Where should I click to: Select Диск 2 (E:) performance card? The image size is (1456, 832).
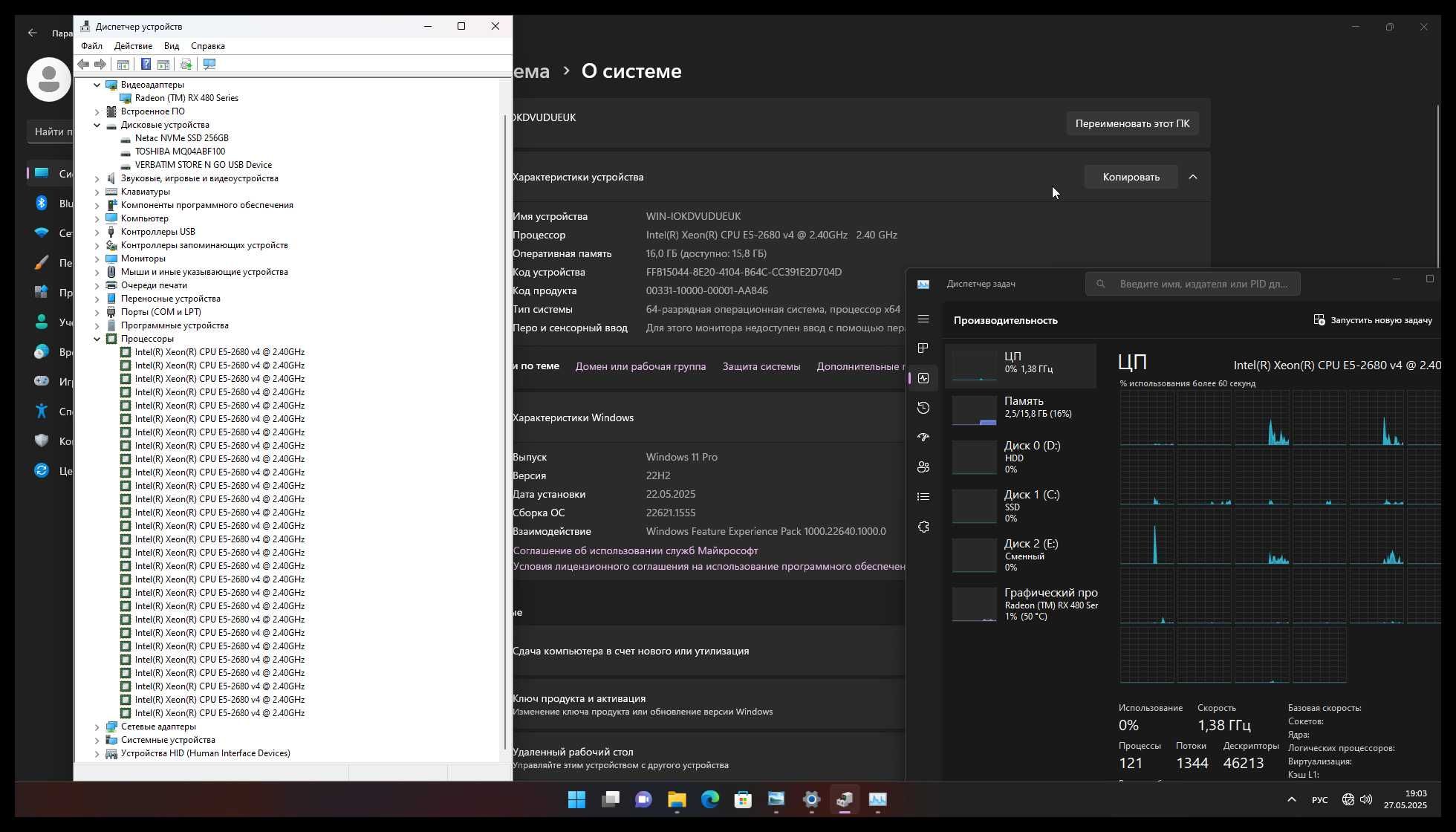pos(1021,555)
